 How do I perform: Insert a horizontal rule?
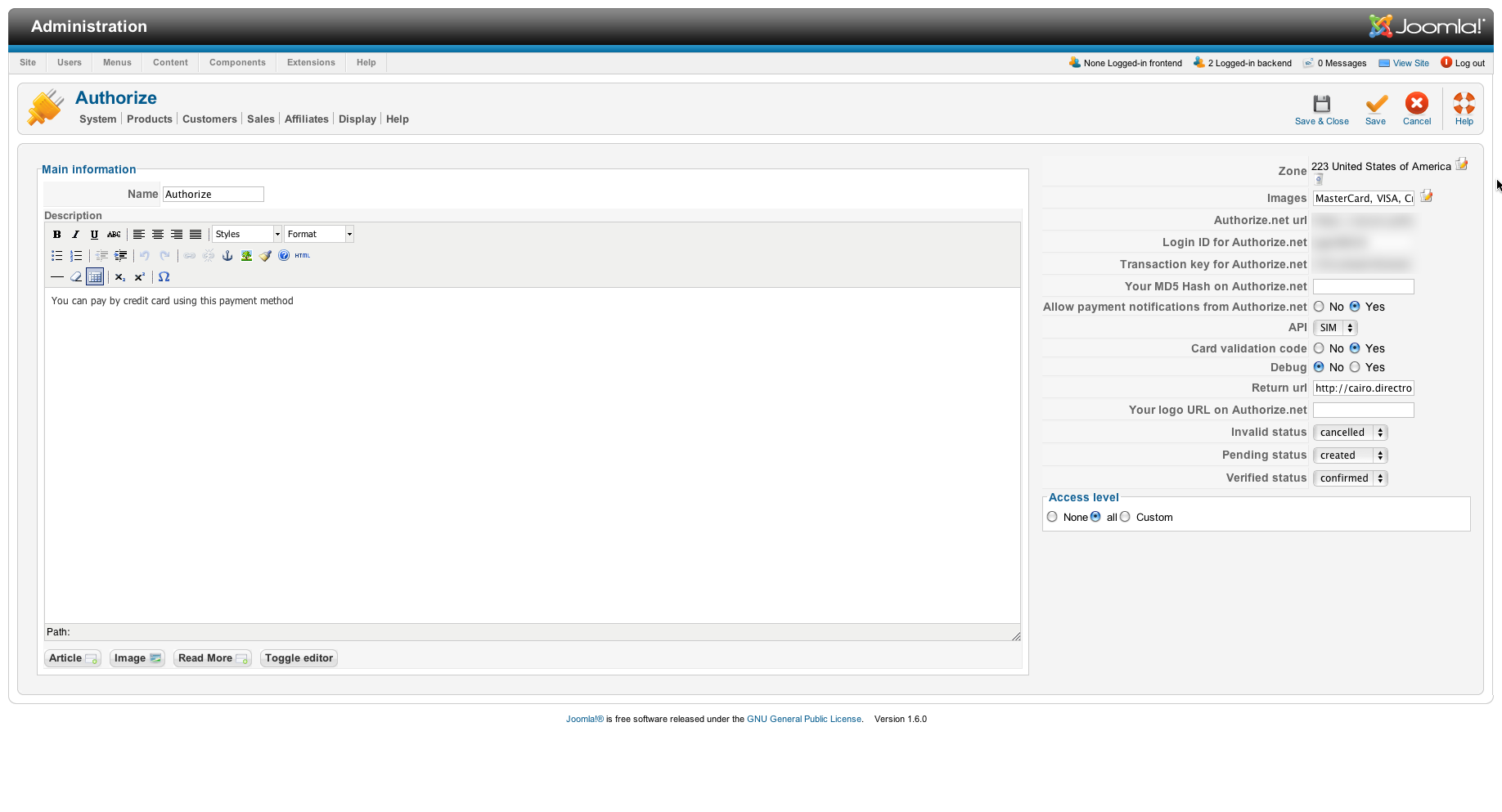click(x=57, y=277)
